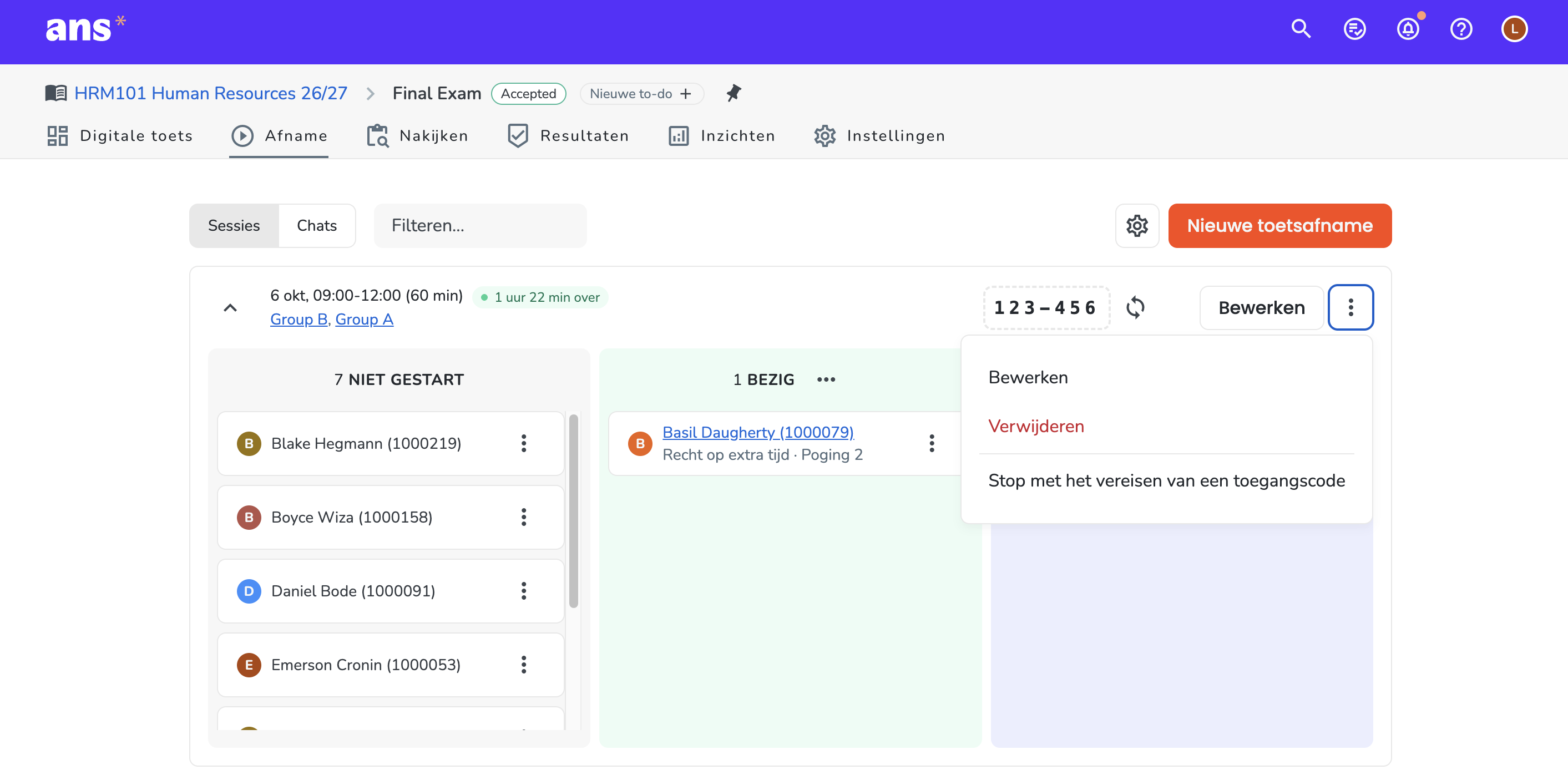Open the Resultaten tab
The width and height of the screenshot is (1568, 780).
[x=569, y=136]
